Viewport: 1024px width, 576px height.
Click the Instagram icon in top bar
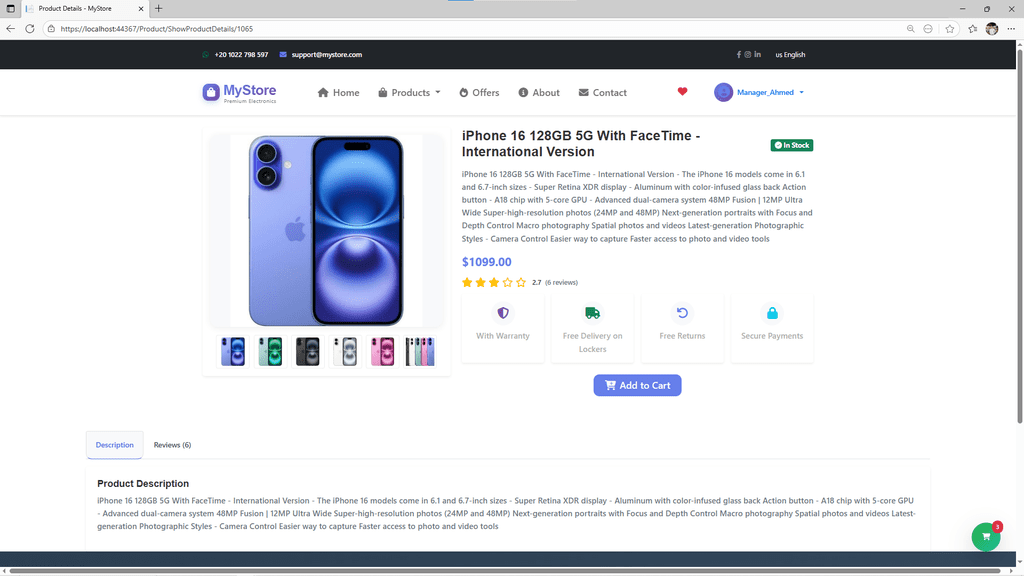(x=748, y=55)
